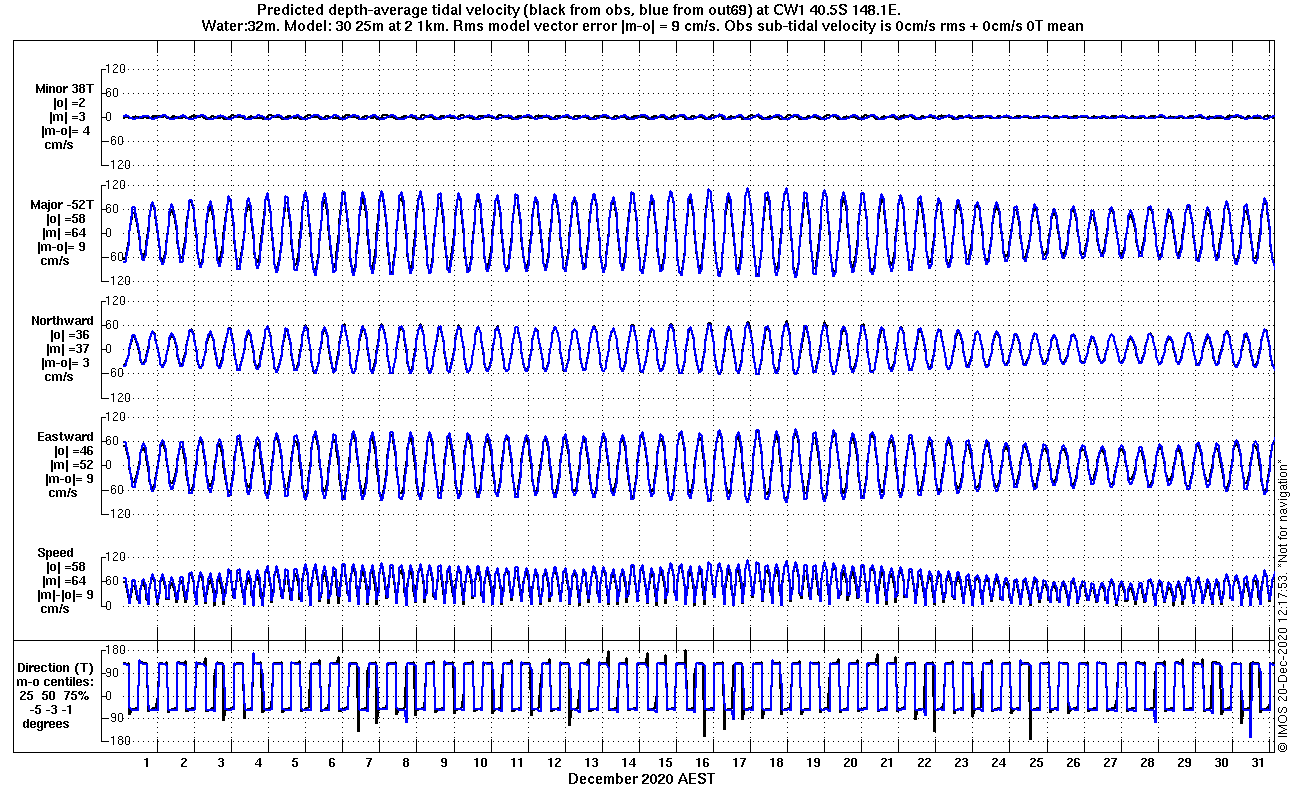Click day 18 on the date axis

pos(776,763)
